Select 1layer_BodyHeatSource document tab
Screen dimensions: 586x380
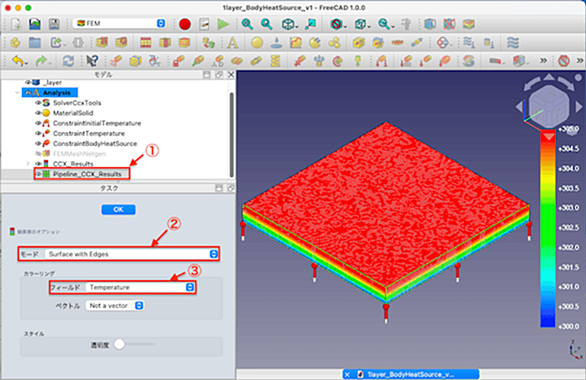411,374
